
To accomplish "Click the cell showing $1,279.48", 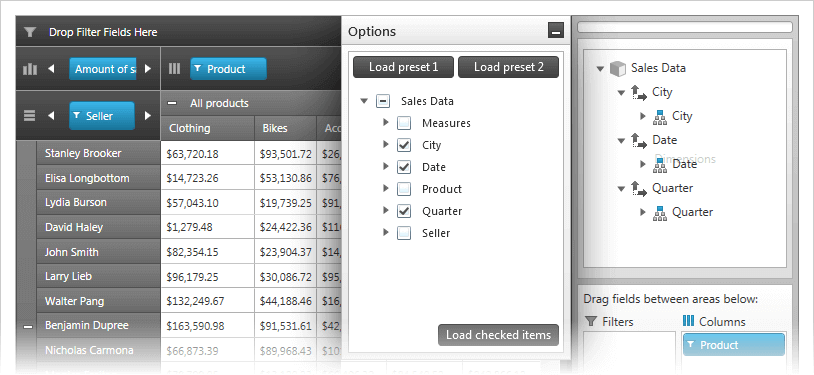I will 208,227.
